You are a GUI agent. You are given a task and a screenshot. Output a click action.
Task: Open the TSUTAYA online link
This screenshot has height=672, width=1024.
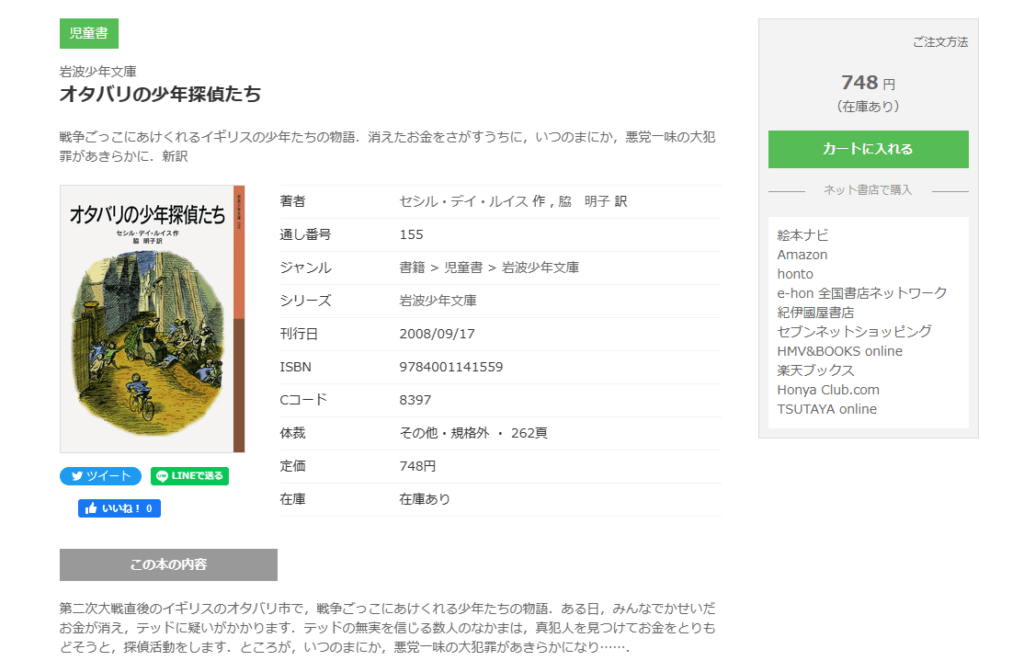[826, 409]
